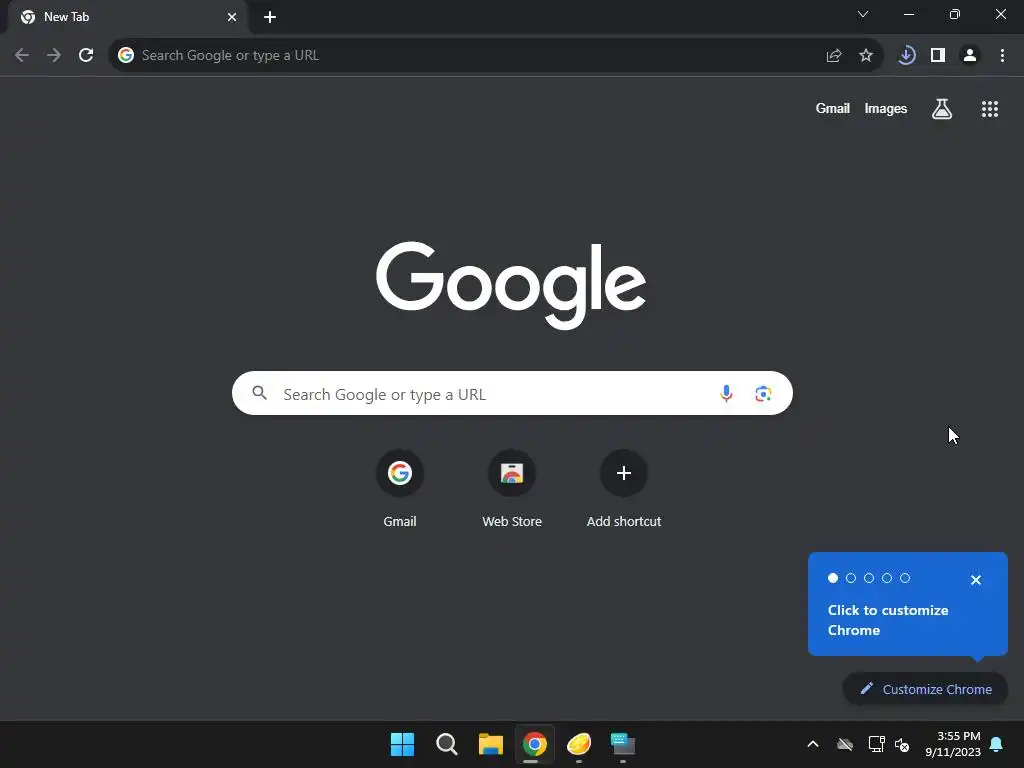The height and width of the screenshot is (768, 1024).
Task: Open Search Labs flask icon
Action: coord(942,108)
